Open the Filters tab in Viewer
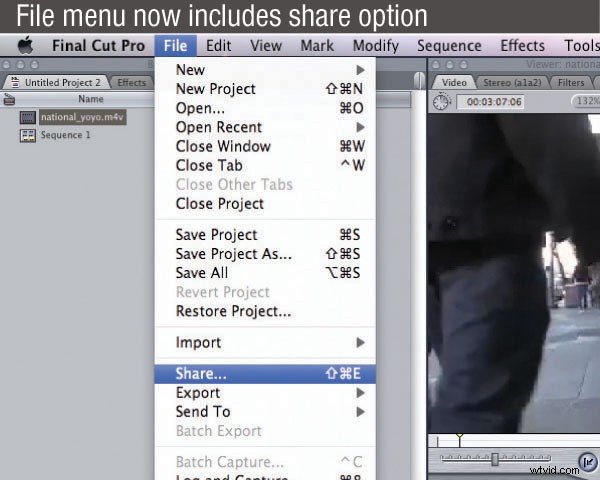 (571, 82)
